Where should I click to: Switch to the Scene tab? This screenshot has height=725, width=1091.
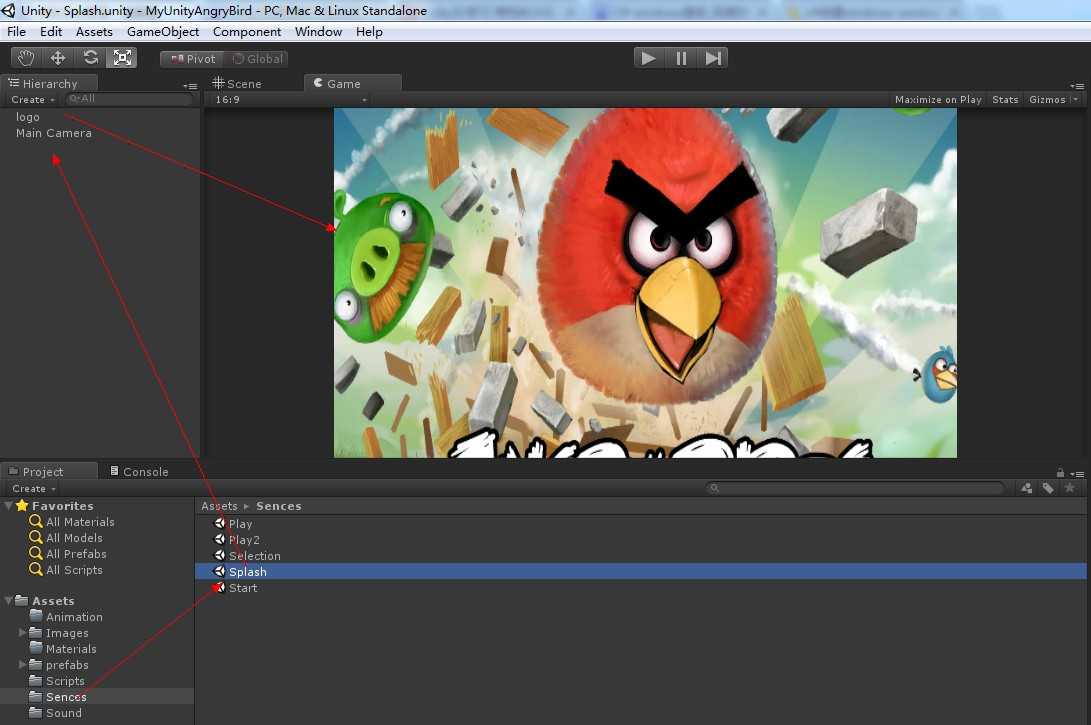coord(237,83)
